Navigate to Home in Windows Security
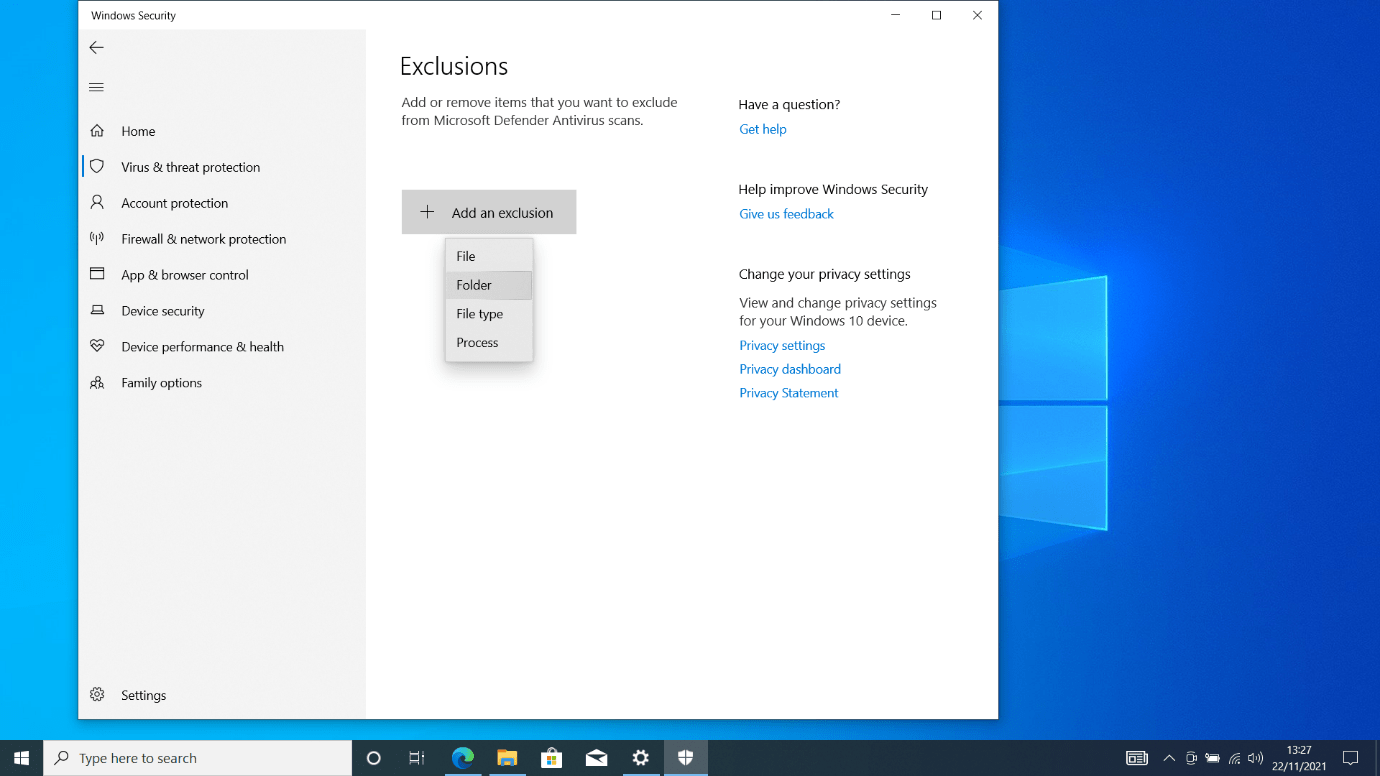 tap(137, 131)
